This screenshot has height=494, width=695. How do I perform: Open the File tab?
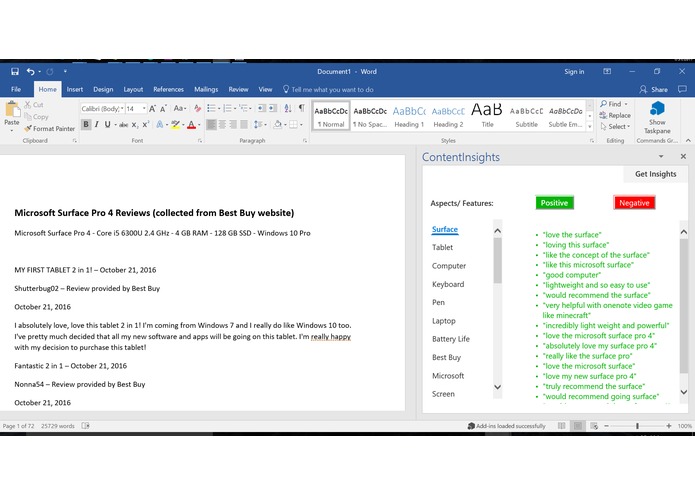point(16,89)
